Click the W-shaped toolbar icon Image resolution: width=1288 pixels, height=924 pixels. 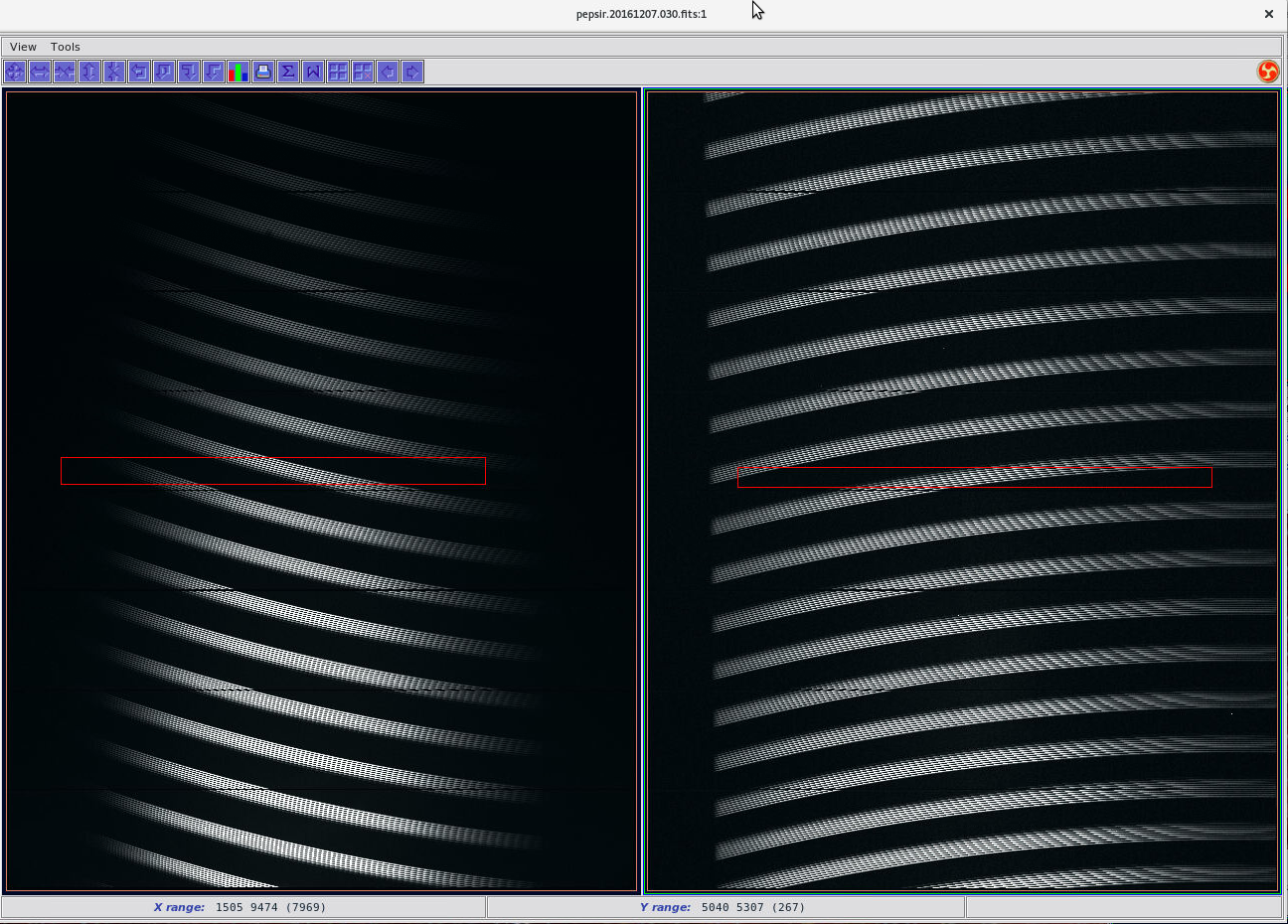[x=313, y=72]
